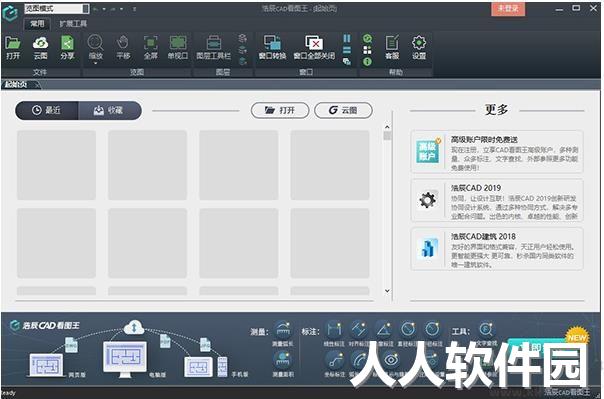Activate the 全屏 fullscreen icon

tap(150, 47)
